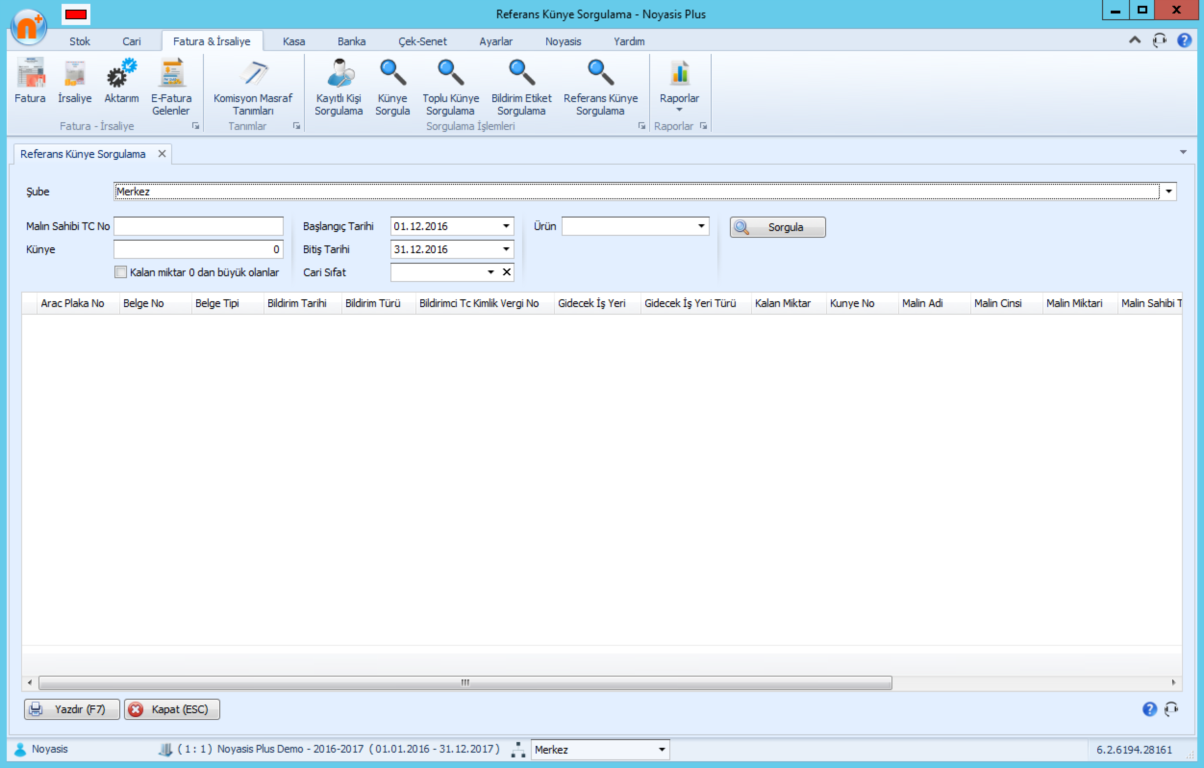Sort by Belge Tipi column header

(227, 303)
